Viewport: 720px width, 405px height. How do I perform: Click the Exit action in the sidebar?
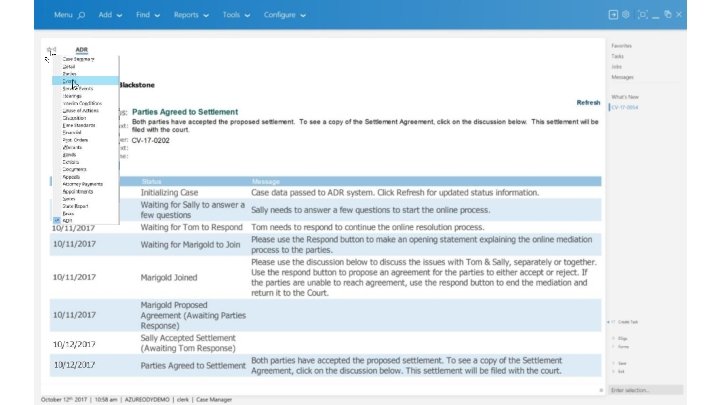621,371
